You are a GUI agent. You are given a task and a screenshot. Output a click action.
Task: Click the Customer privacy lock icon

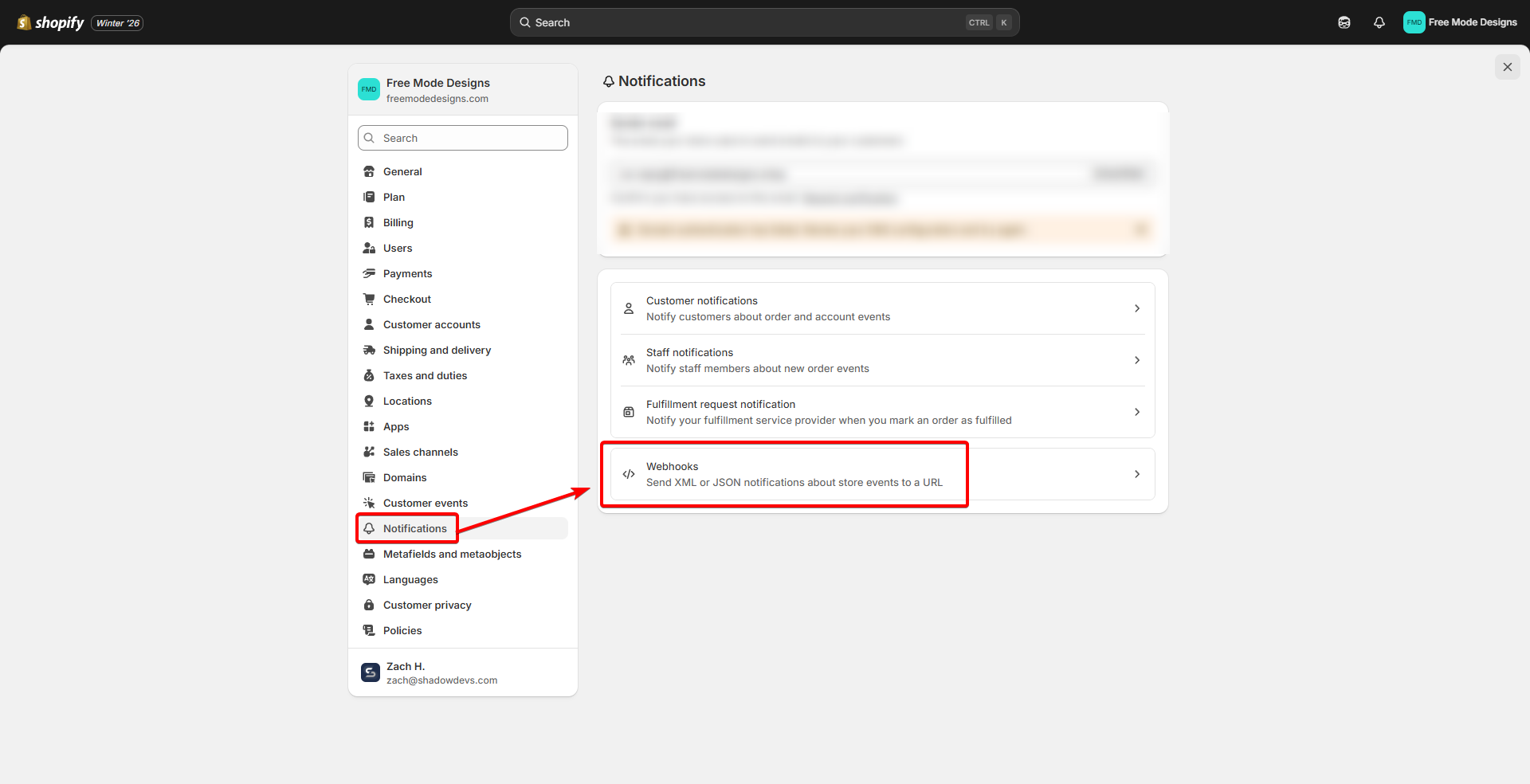(368, 605)
